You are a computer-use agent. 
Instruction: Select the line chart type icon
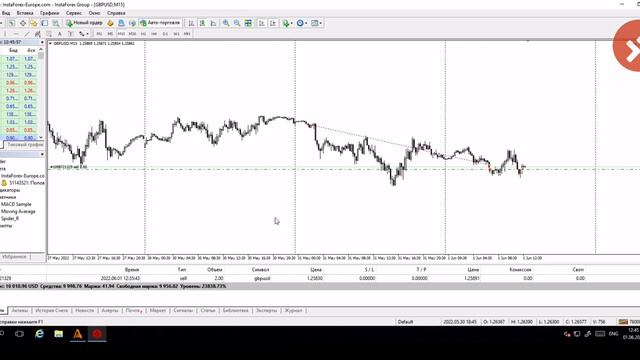213,23
